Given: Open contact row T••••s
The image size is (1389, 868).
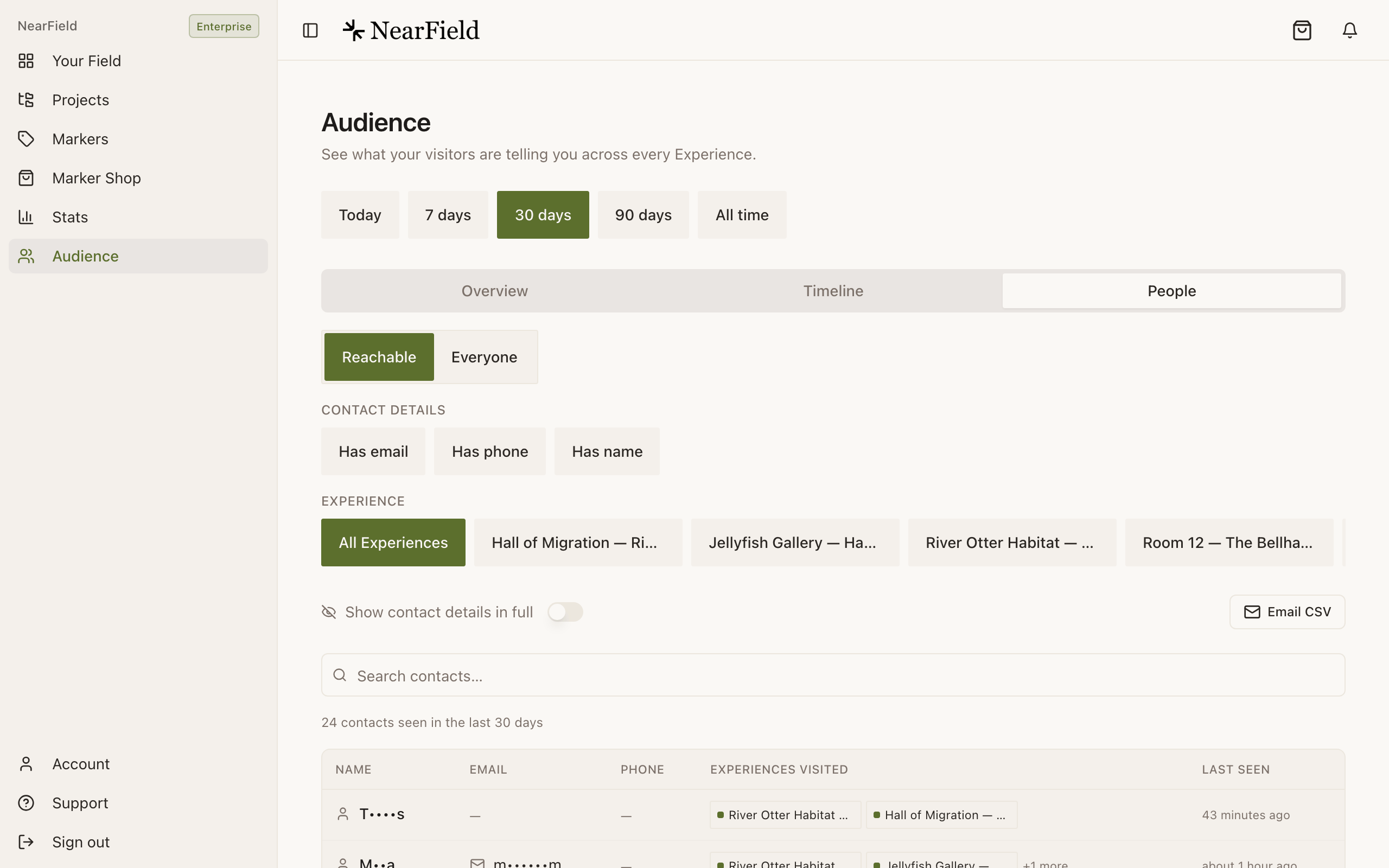Looking at the screenshot, I should pos(833,815).
